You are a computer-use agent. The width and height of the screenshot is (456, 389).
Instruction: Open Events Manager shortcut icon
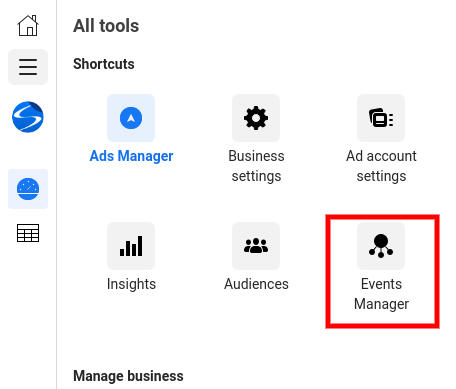click(381, 246)
